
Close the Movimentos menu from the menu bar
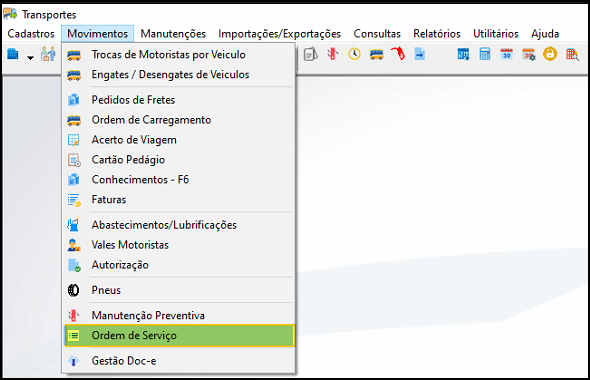97,33
